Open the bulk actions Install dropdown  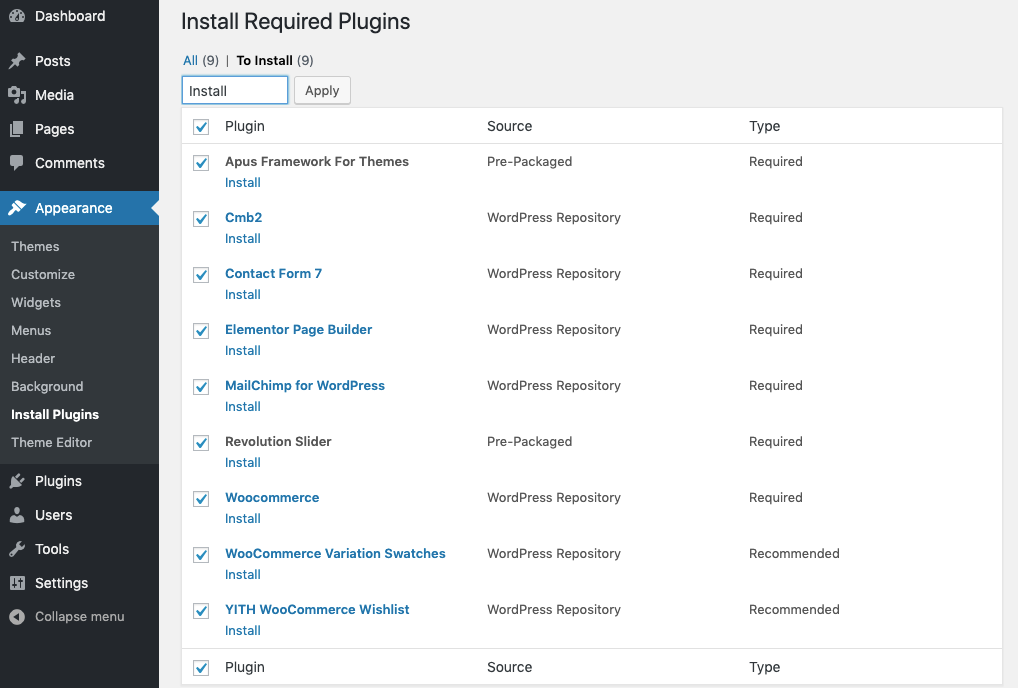(235, 91)
